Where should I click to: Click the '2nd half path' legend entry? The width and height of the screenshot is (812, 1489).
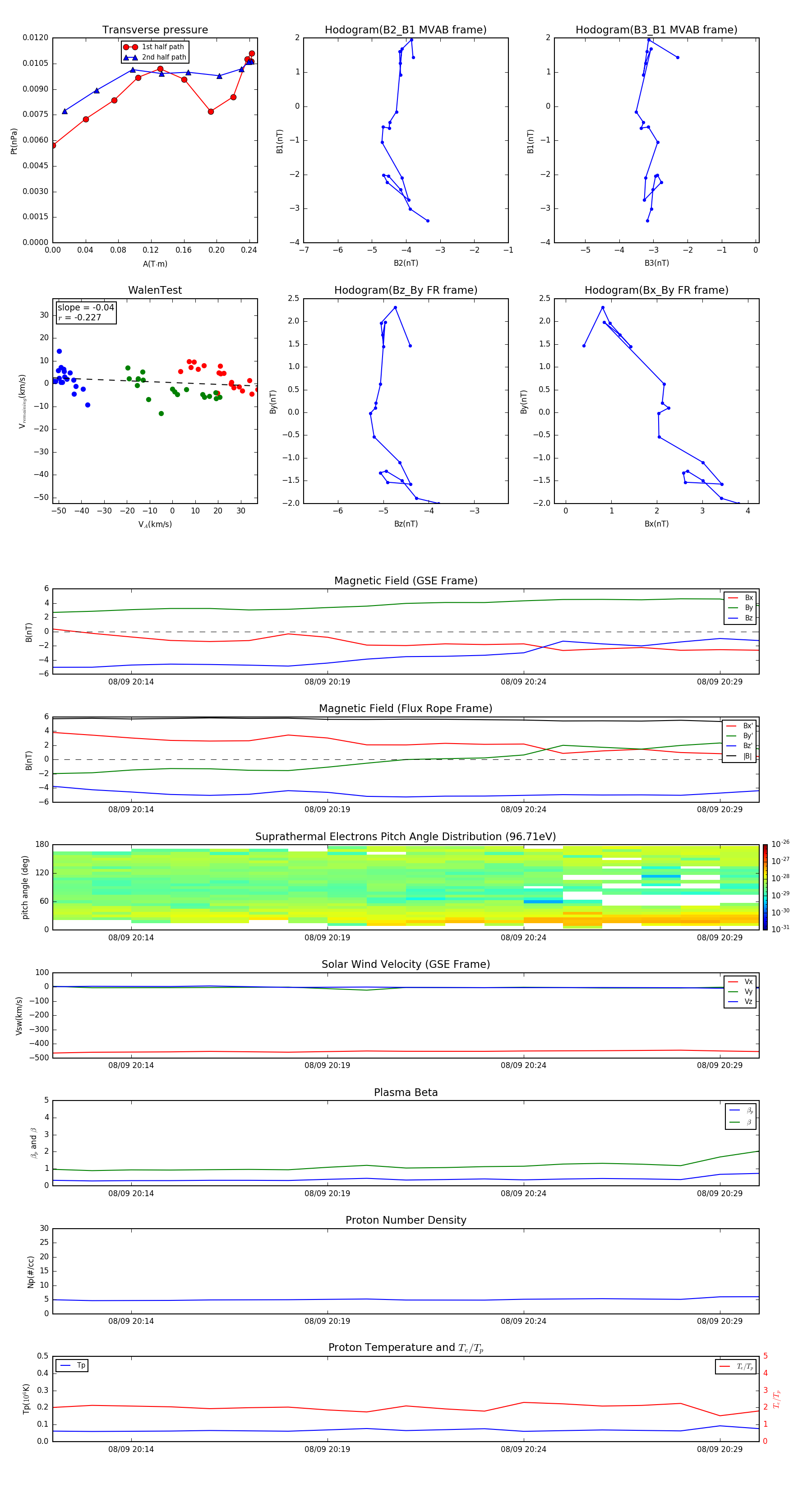[x=155, y=57]
